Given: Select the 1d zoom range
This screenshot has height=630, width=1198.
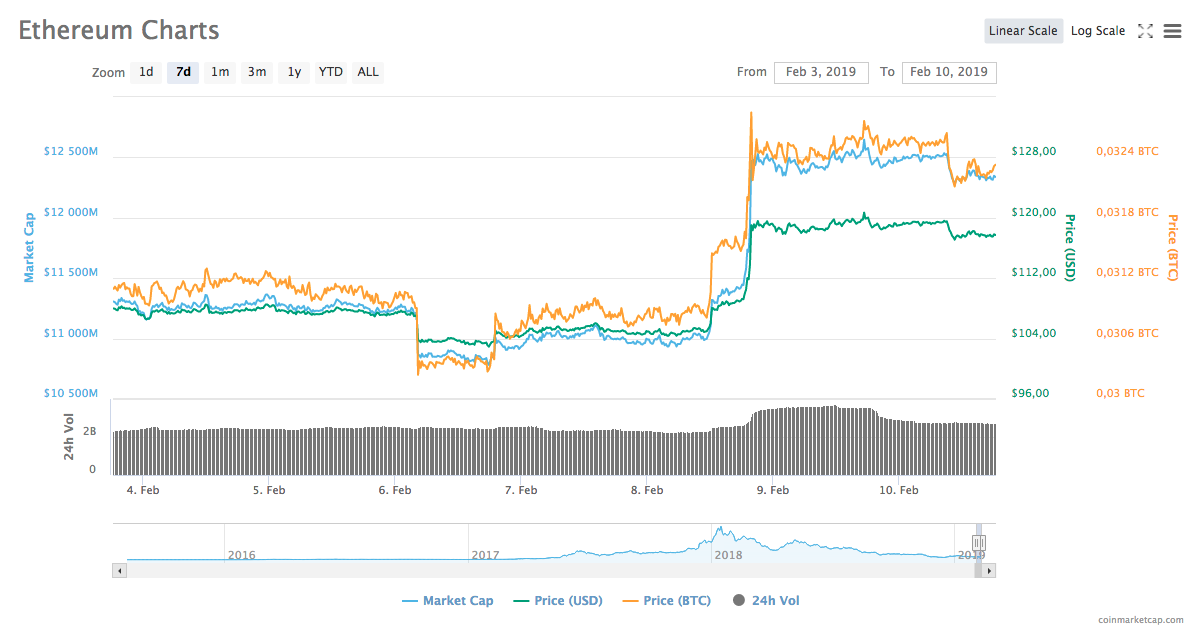Looking at the screenshot, I should pos(146,72).
